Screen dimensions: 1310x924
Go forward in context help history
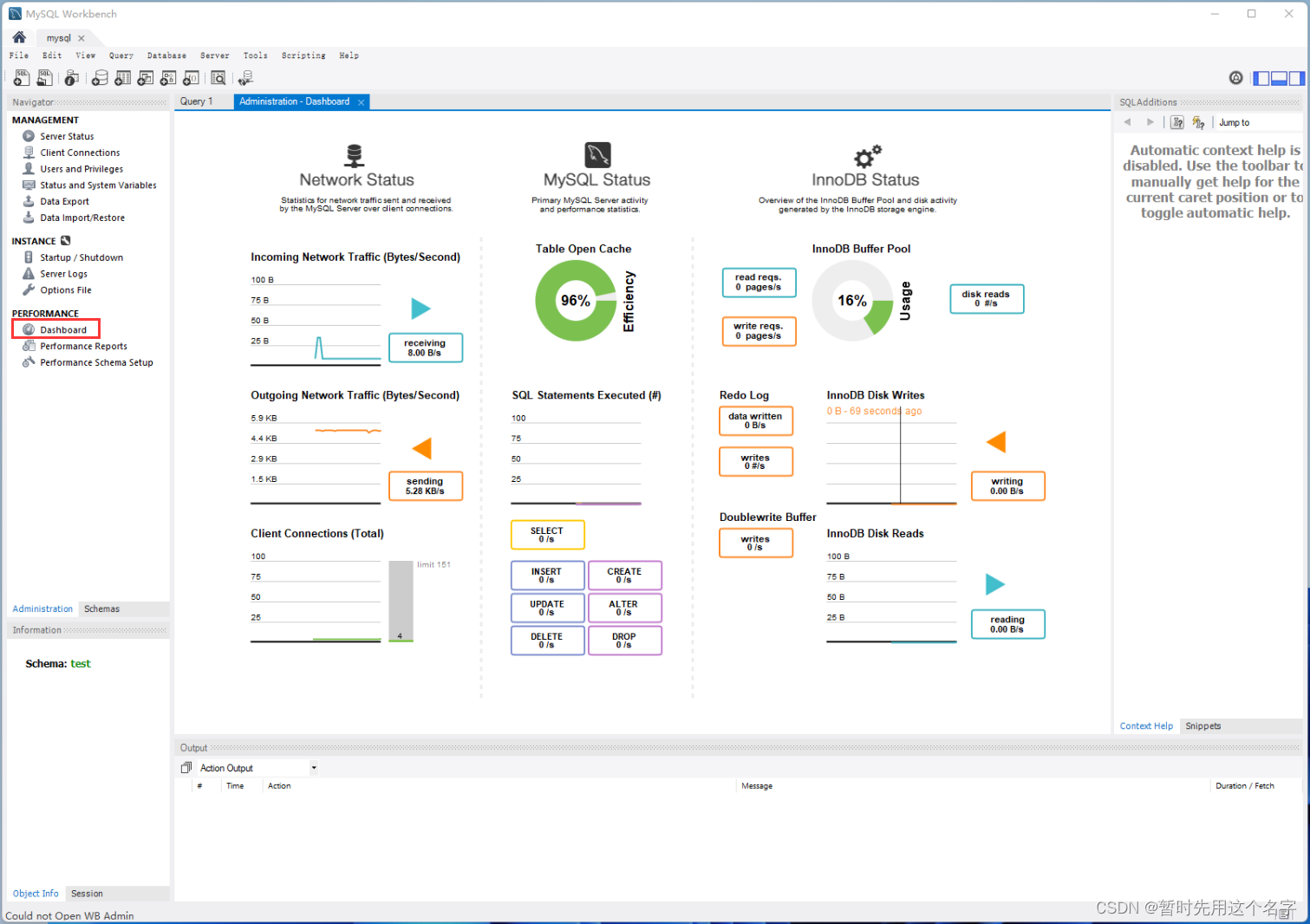(1150, 122)
